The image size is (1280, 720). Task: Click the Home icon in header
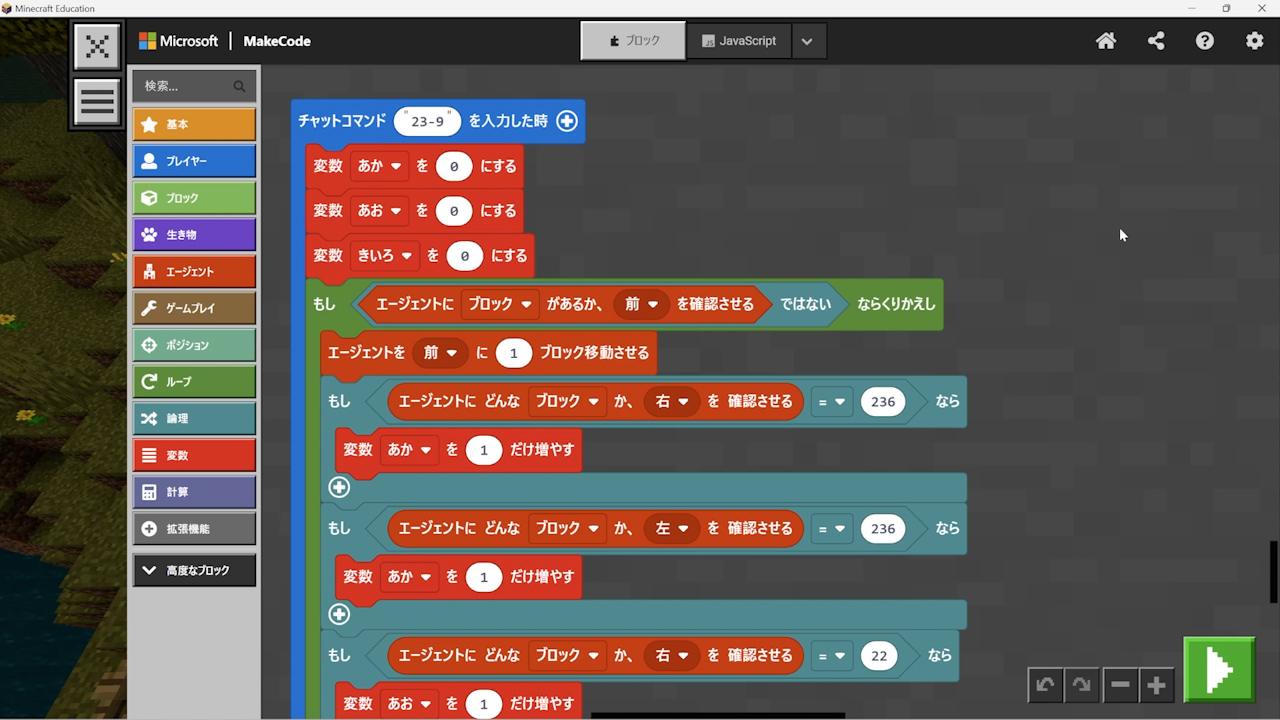[1106, 41]
